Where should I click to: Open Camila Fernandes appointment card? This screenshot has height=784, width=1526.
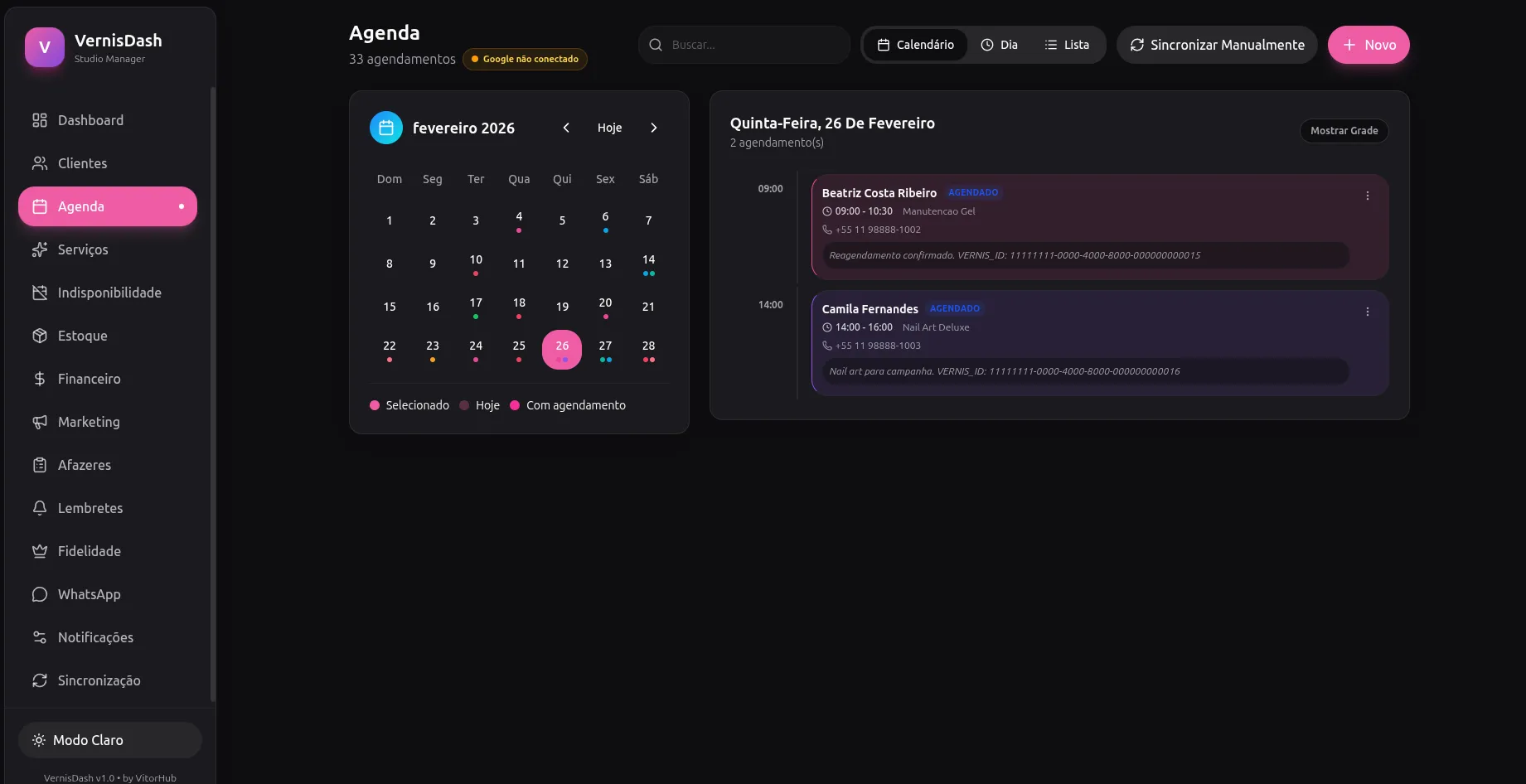tap(1100, 342)
